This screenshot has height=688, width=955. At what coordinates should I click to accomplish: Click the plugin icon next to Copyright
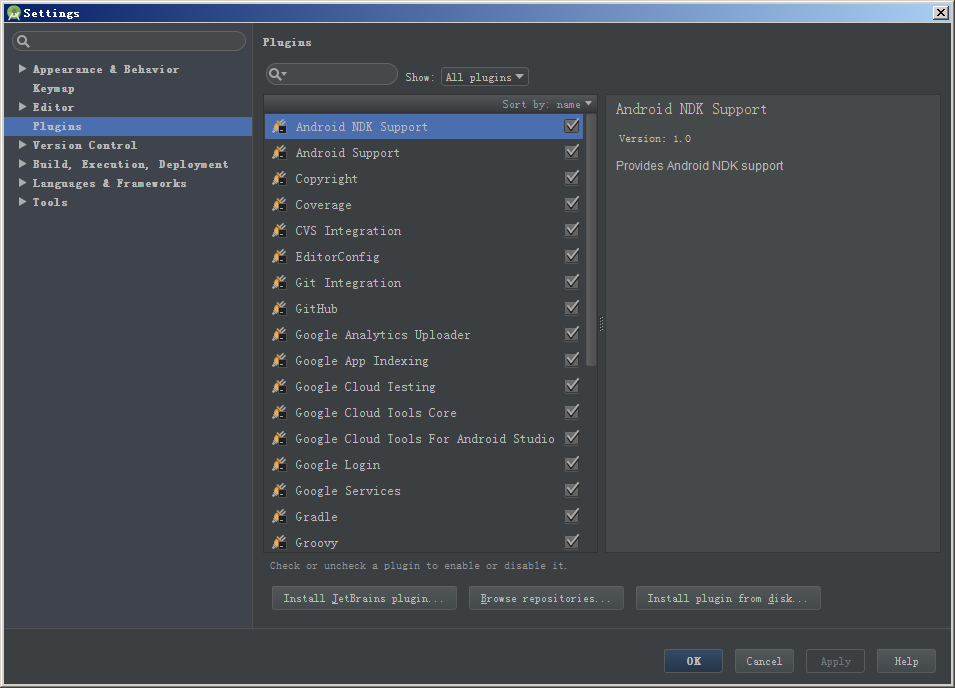click(280, 179)
